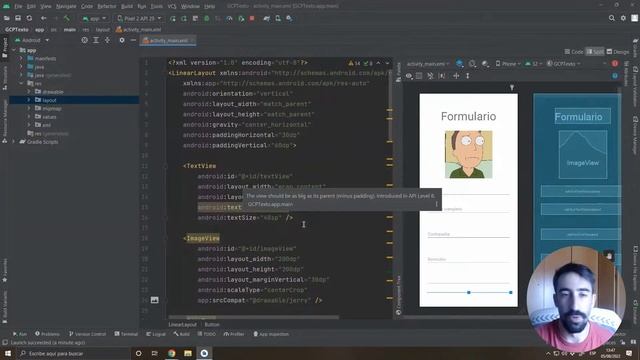Click the Debug app bug icon
This screenshot has height=360, width=640.
tap(207, 18)
